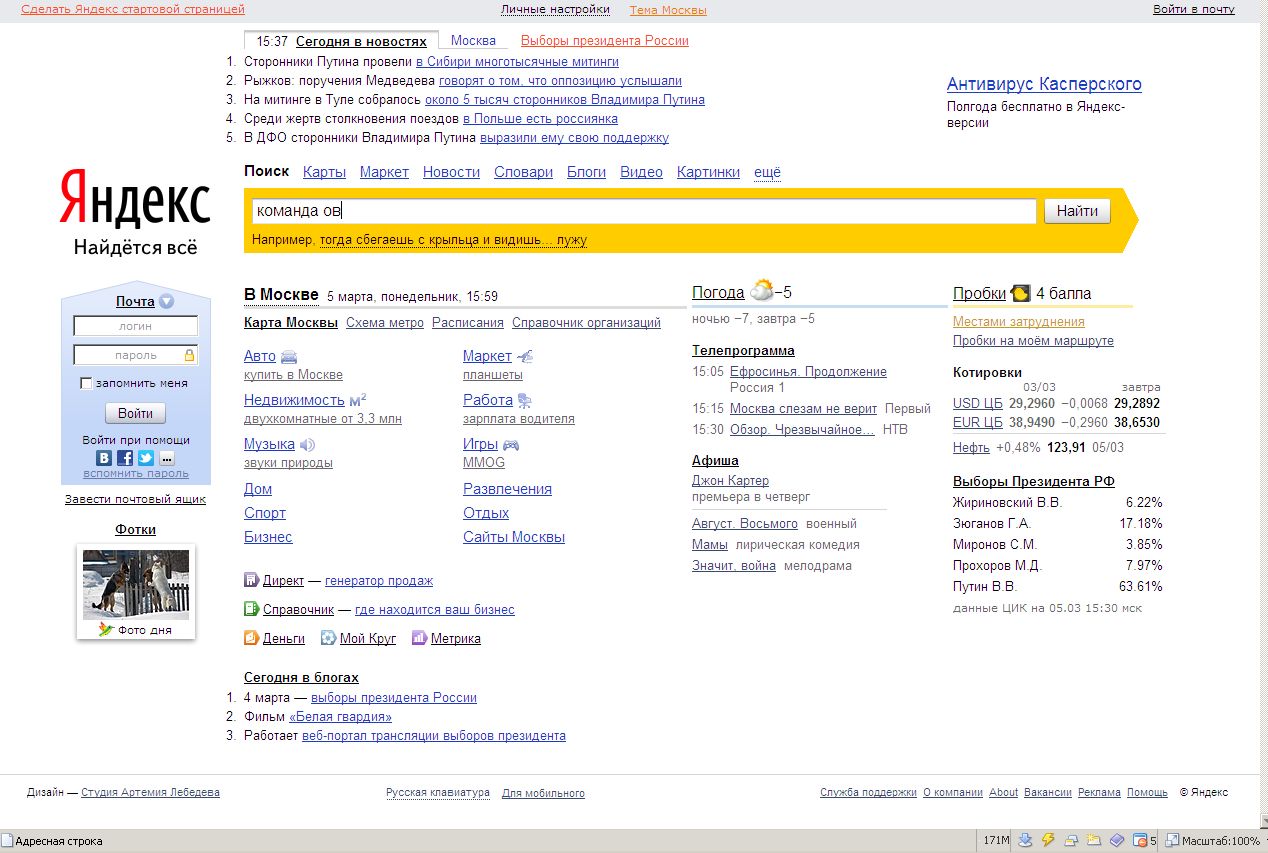Select the Новости search tab

451,172
